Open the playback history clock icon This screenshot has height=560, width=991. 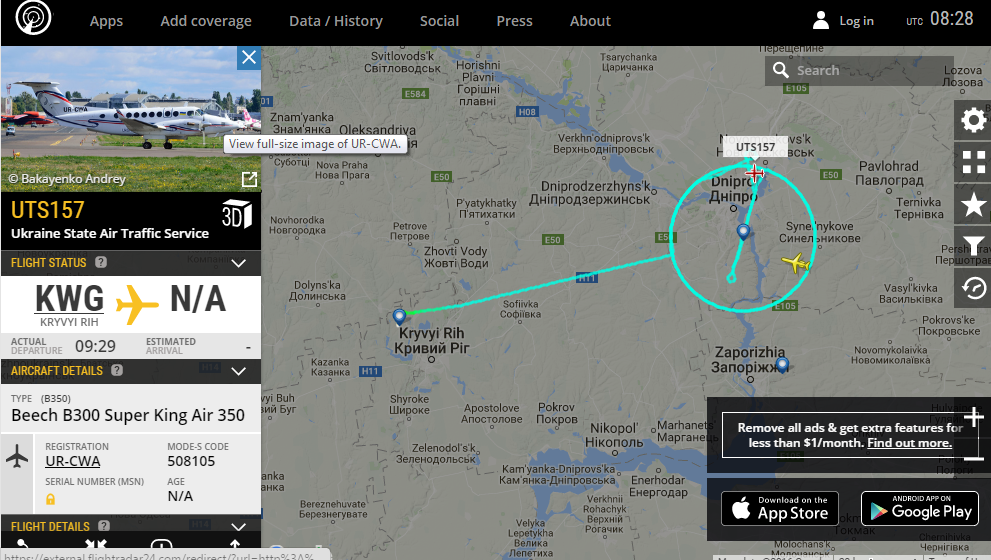point(973,288)
